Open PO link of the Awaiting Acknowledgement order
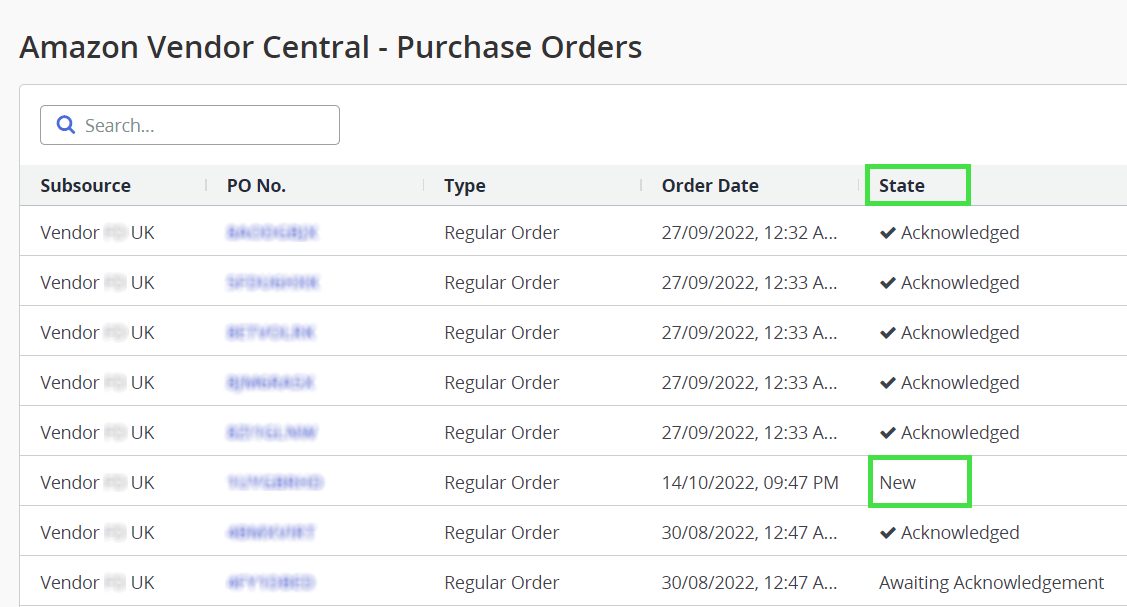This screenshot has width=1127, height=607. (271, 583)
